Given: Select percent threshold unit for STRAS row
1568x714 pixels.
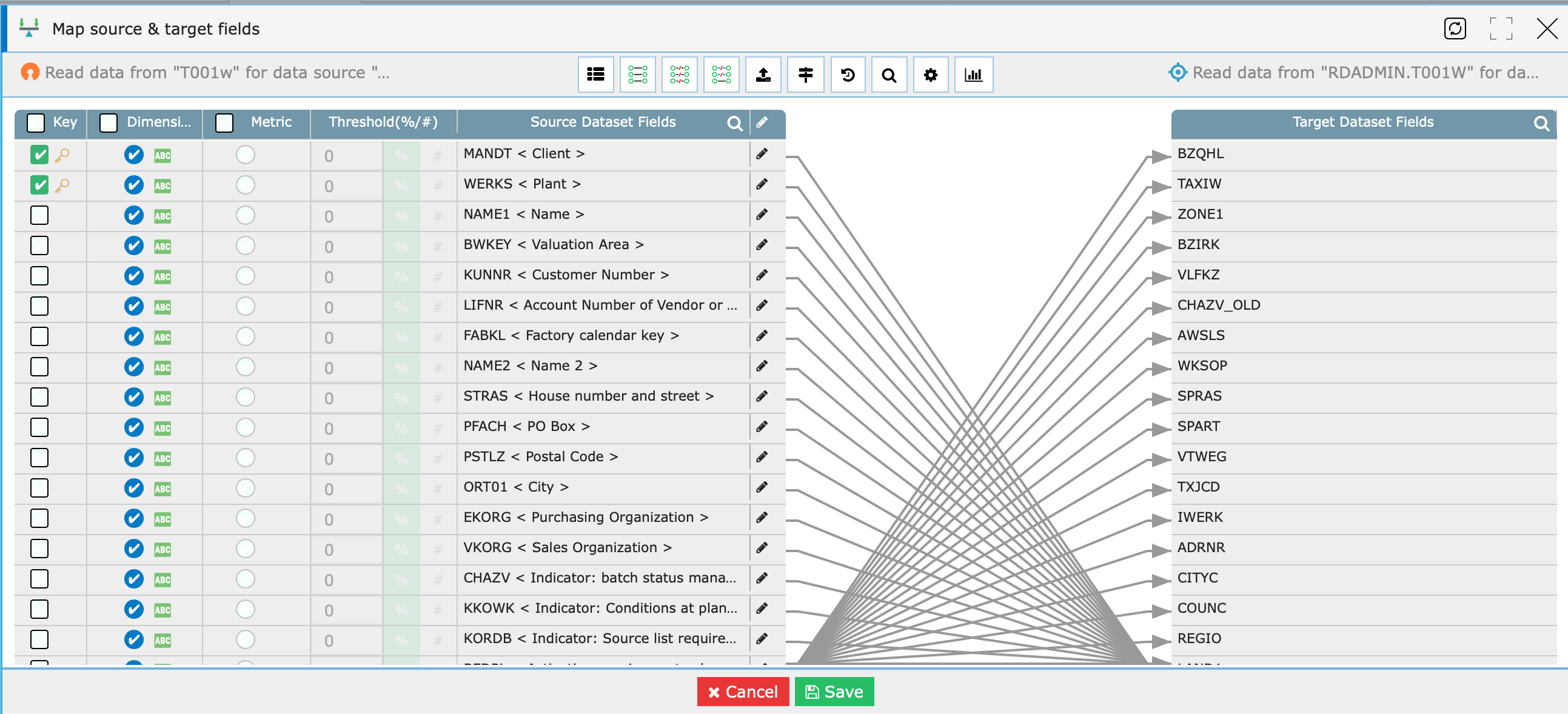Looking at the screenshot, I should pyautogui.click(x=401, y=398).
